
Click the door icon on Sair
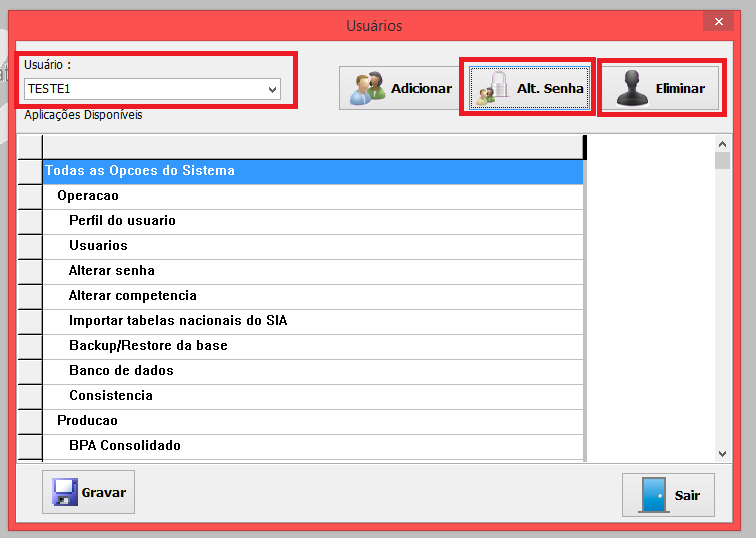(653, 495)
